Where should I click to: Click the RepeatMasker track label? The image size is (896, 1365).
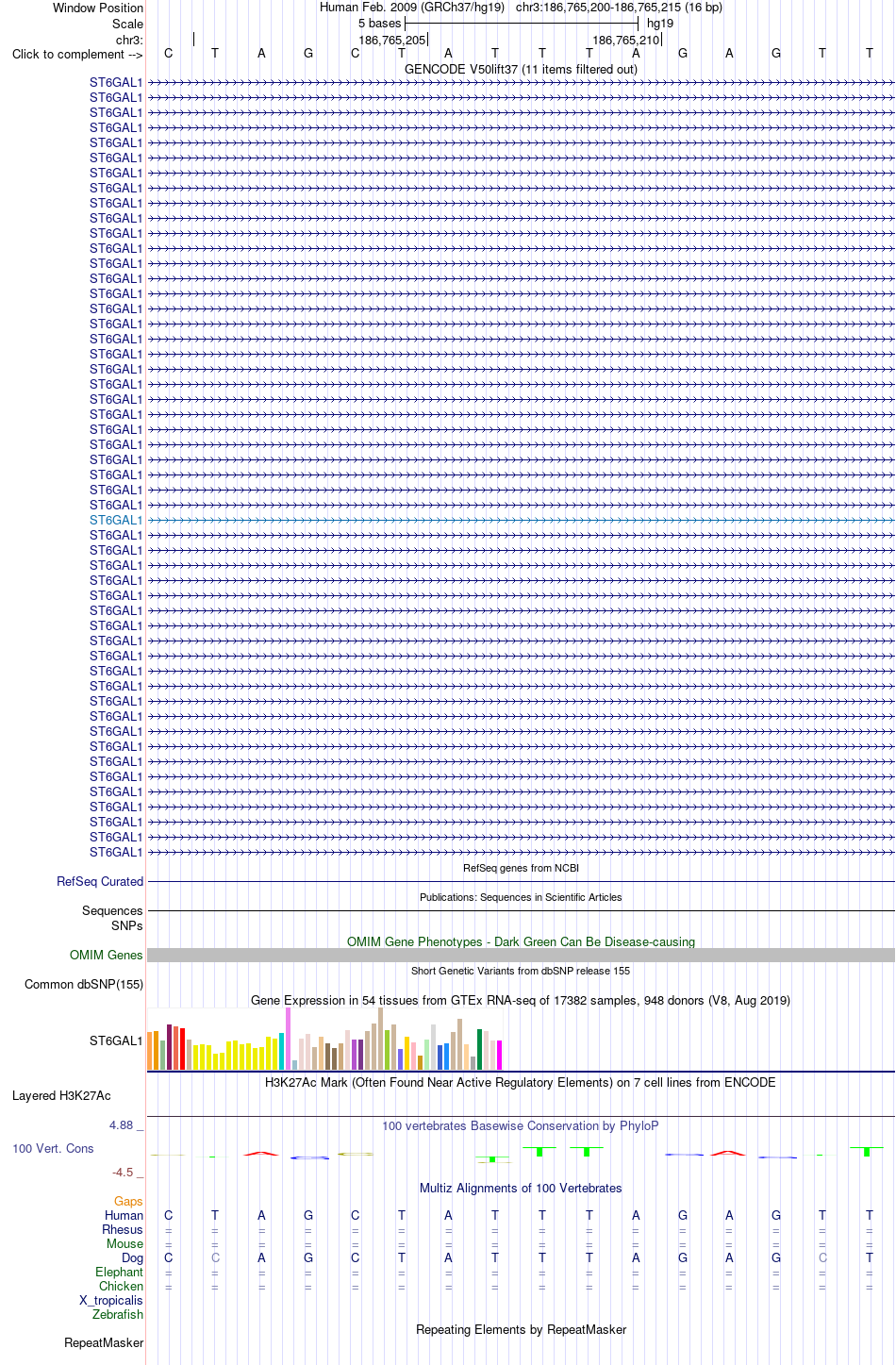pyautogui.click(x=104, y=1342)
